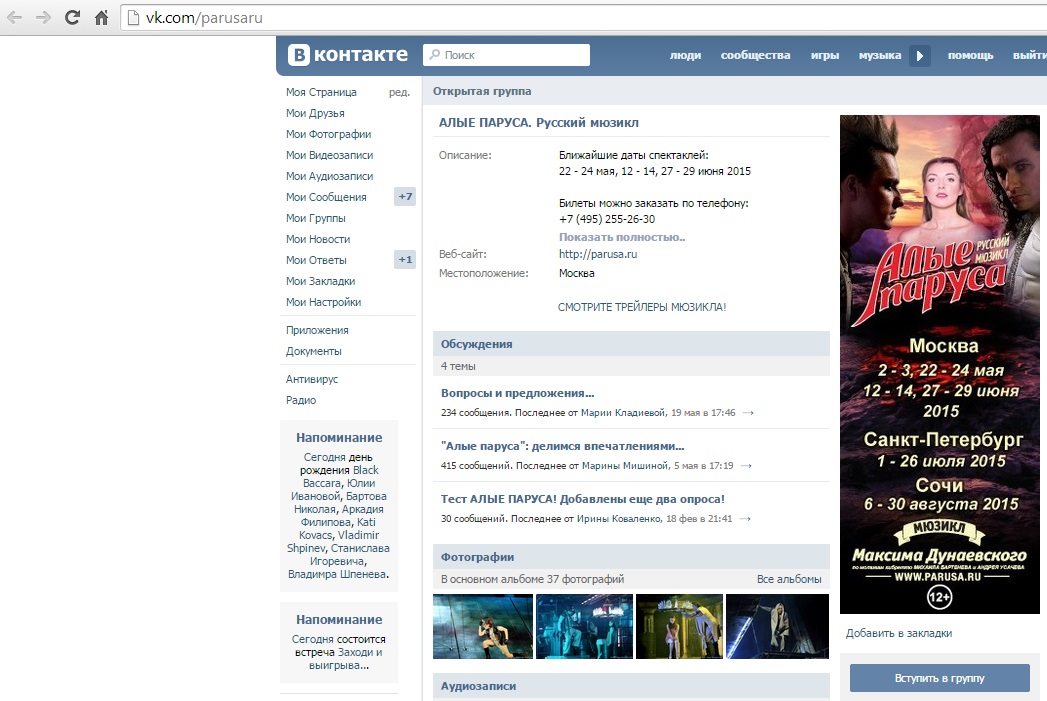
Task: Click the ВКонтакте logo
Action: click(x=348, y=55)
